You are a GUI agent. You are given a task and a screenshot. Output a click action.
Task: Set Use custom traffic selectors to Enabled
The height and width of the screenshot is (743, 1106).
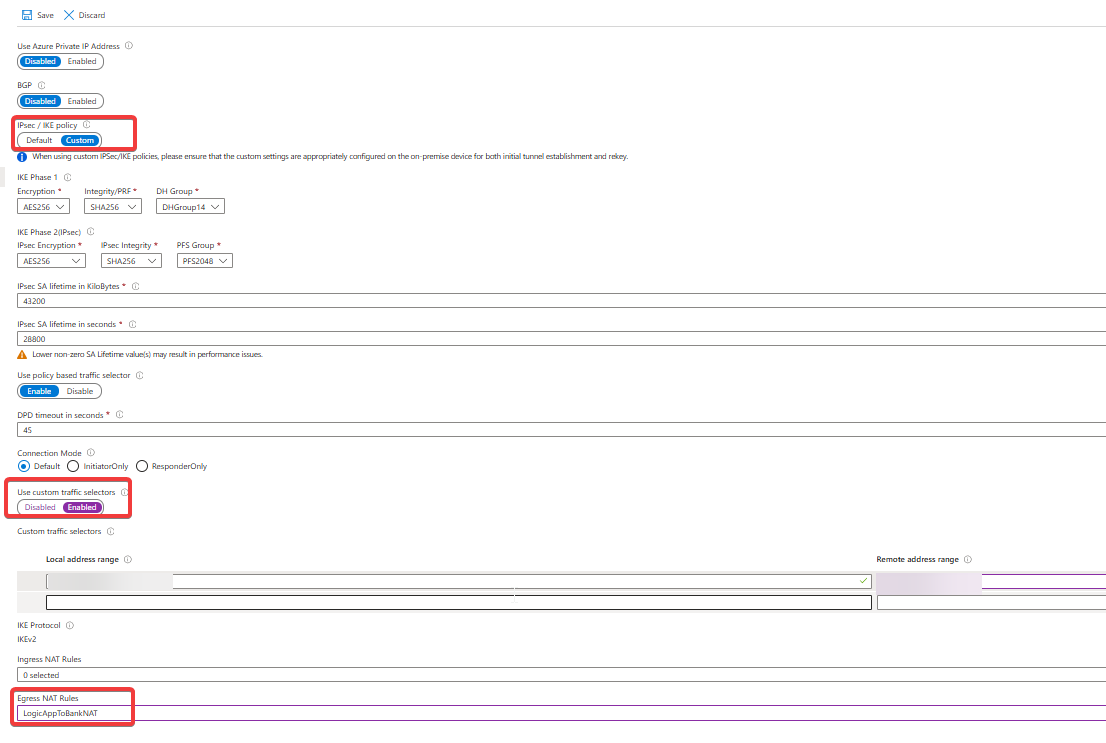coord(83,507)
